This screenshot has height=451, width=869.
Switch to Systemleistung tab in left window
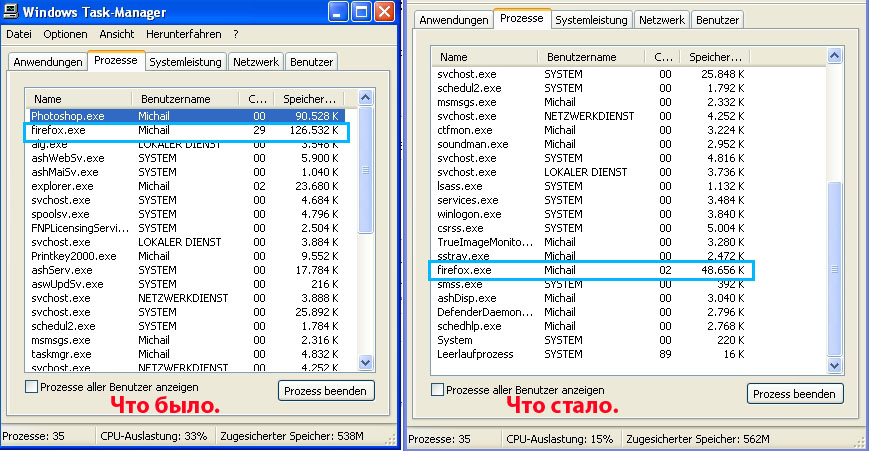coord(185,62)
